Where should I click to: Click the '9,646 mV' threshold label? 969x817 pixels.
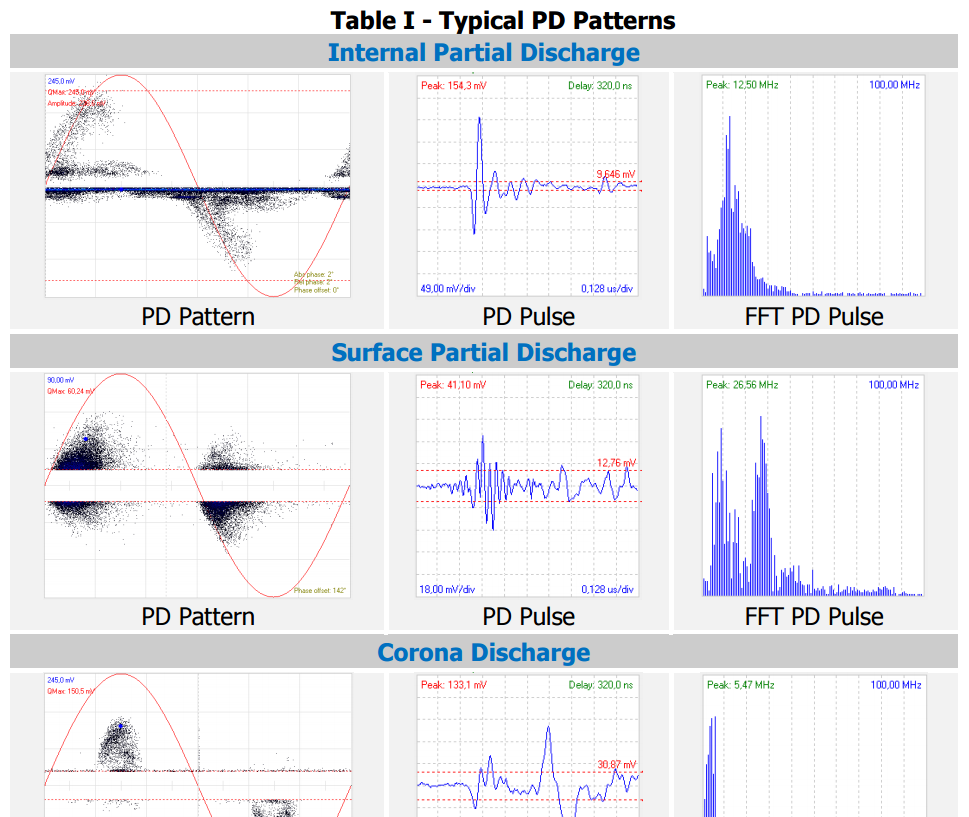pyautogui.click(x=616, y=174)
